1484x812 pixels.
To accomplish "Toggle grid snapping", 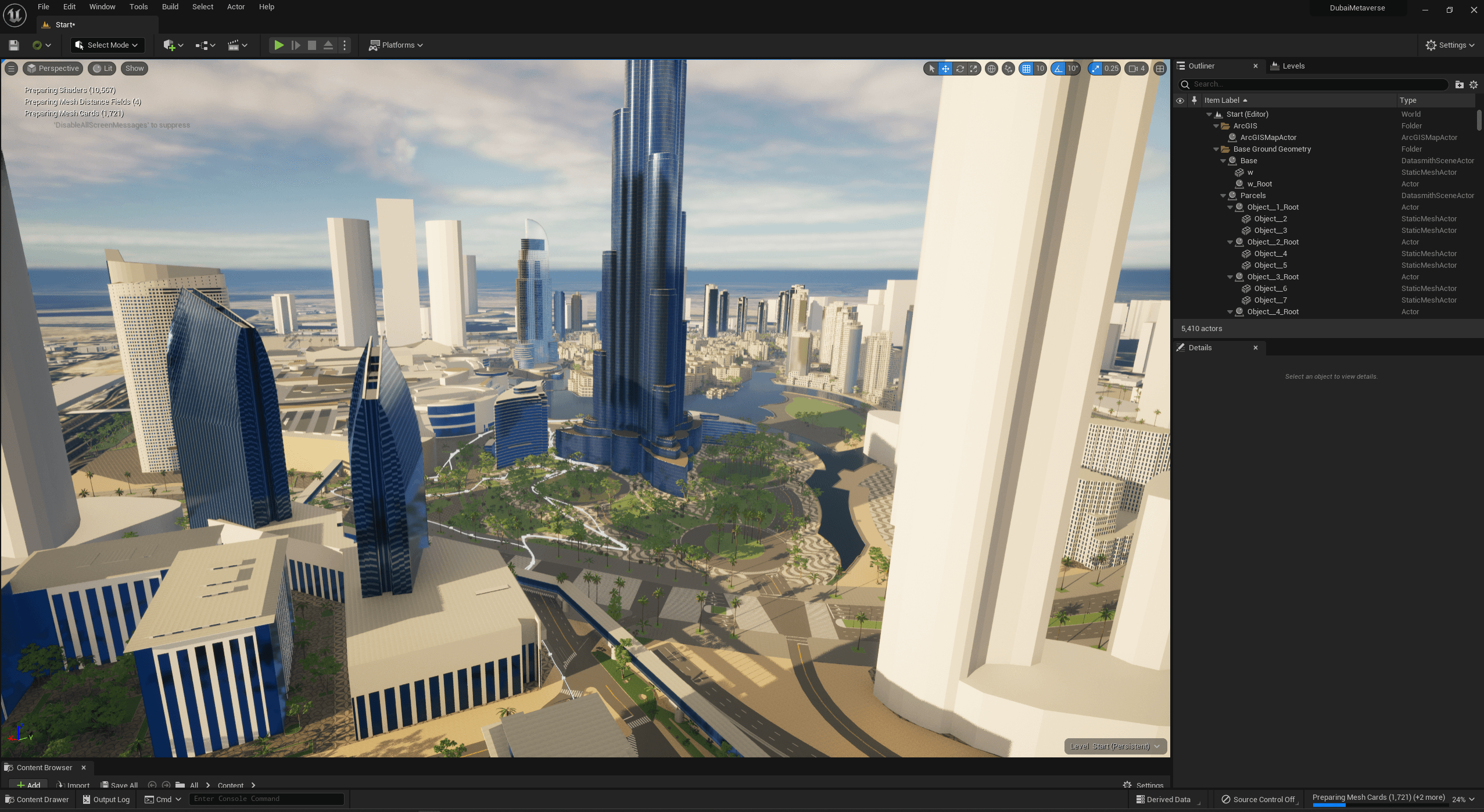I will [x=1027, y=69].
